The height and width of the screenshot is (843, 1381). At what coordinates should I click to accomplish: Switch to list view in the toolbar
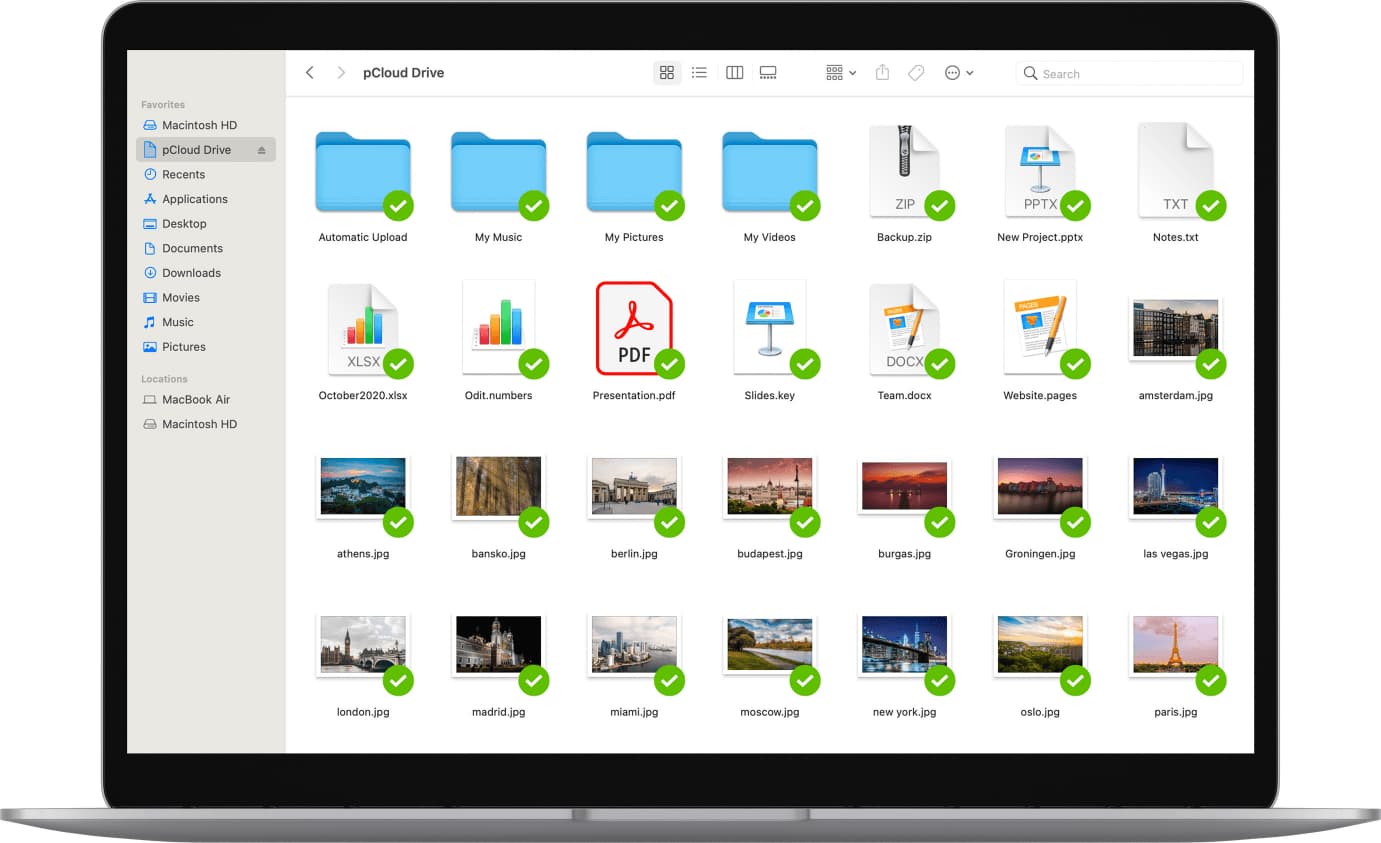coord(699,72)
